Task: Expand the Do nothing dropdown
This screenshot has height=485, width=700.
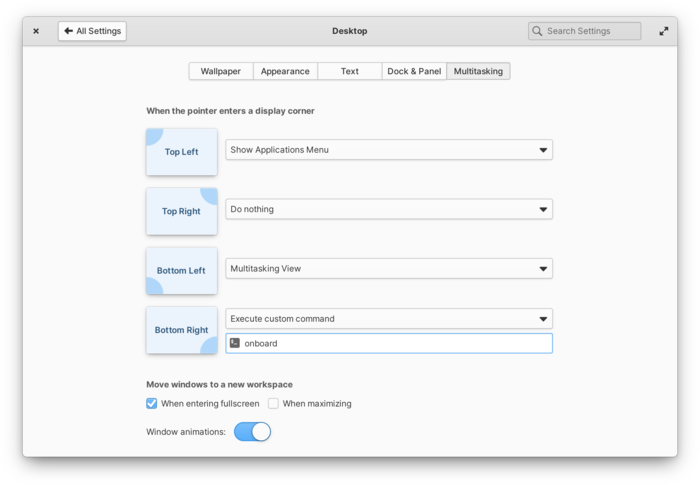Action: coord(388,209)
